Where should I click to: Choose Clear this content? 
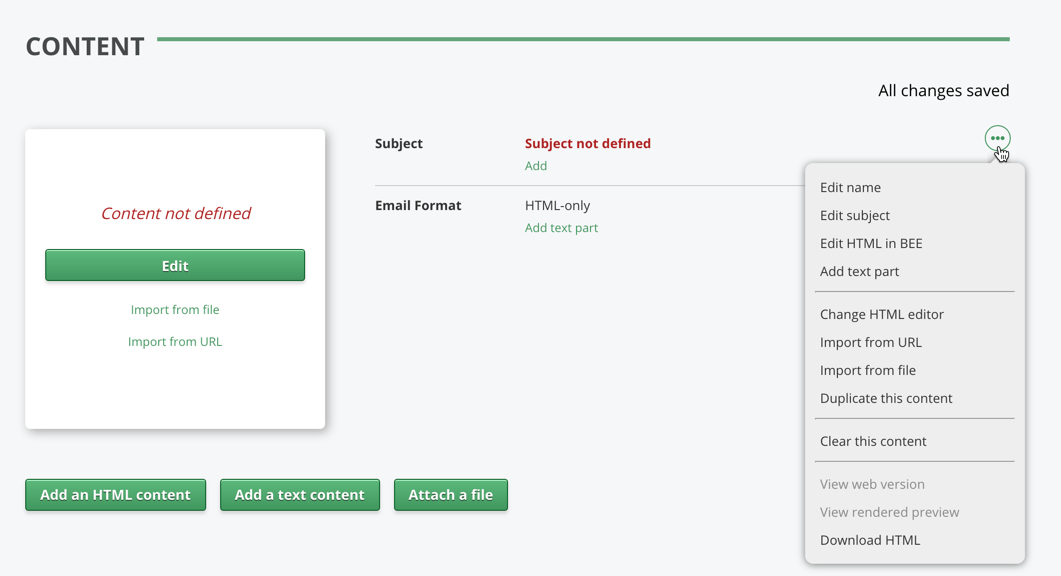(x=873, y=441)
